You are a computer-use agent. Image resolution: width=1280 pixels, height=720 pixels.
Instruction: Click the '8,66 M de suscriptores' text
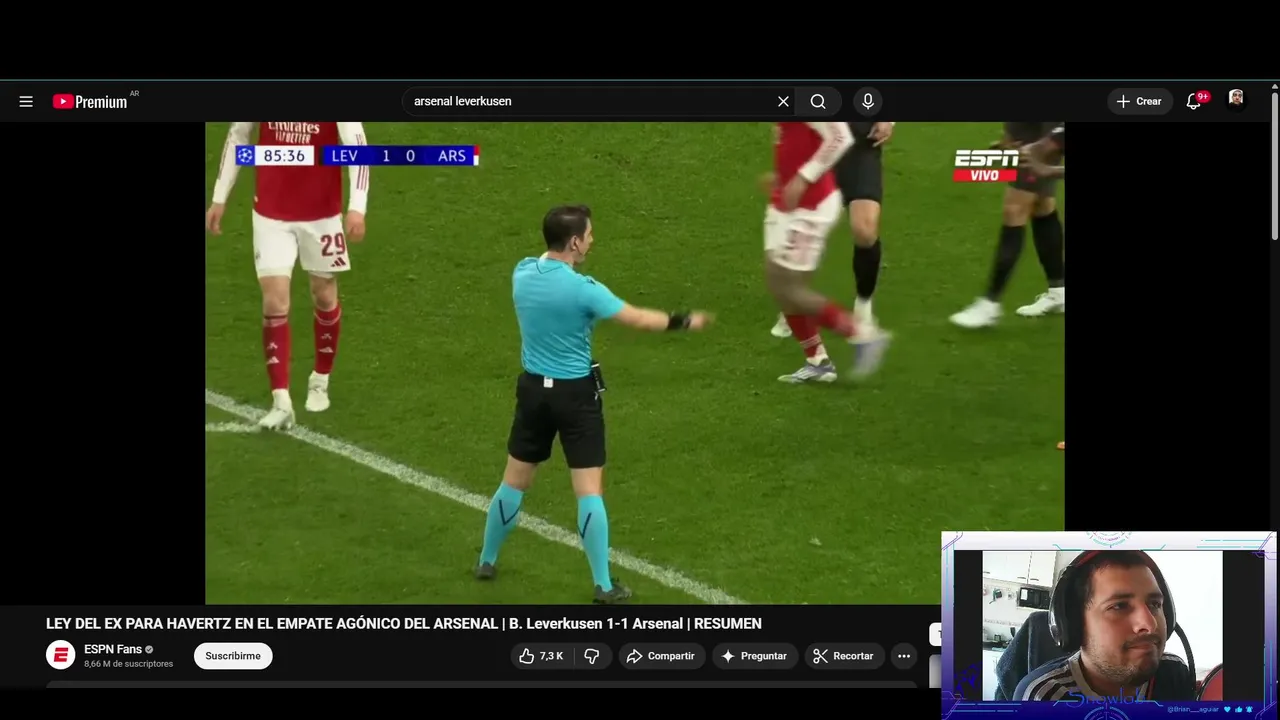pyautogui.click(x=128, y=664)
